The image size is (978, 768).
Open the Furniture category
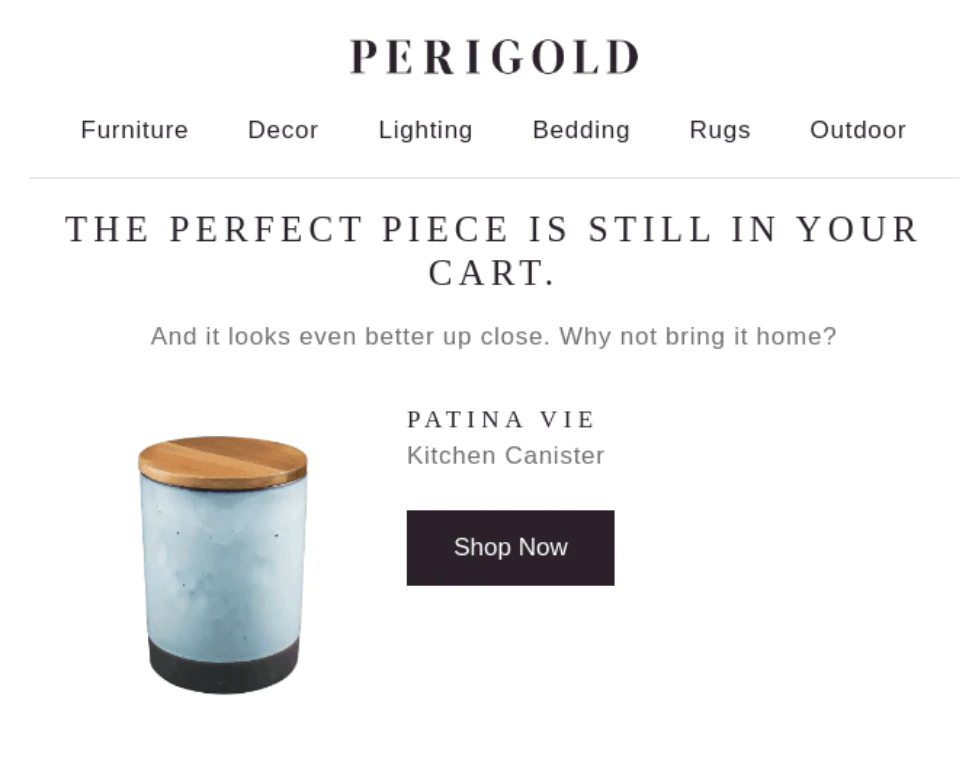tap(134, 130)
